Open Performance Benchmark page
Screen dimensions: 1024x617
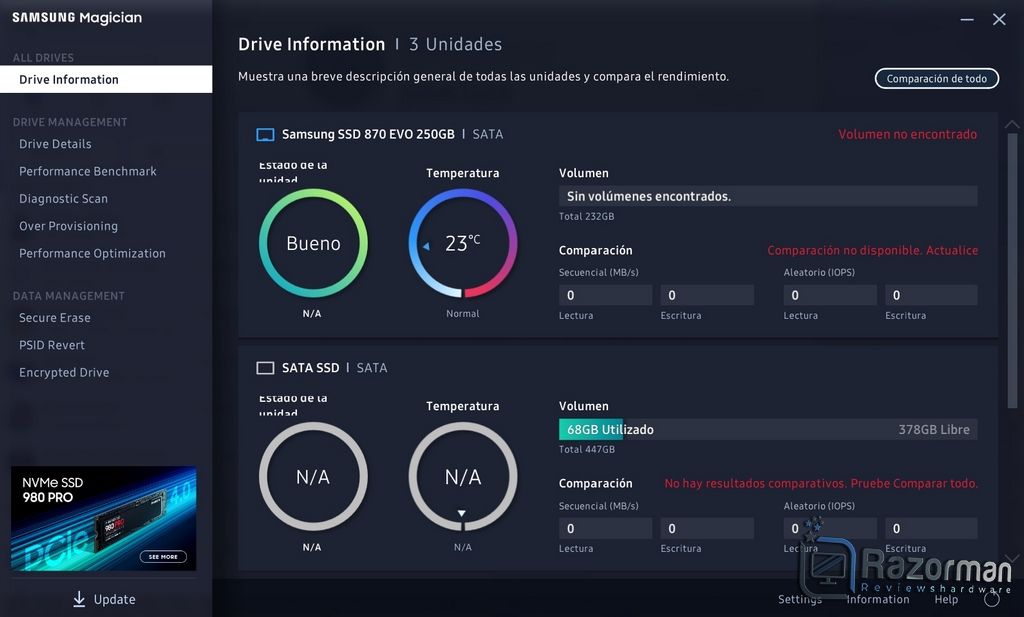click(88, 171)
